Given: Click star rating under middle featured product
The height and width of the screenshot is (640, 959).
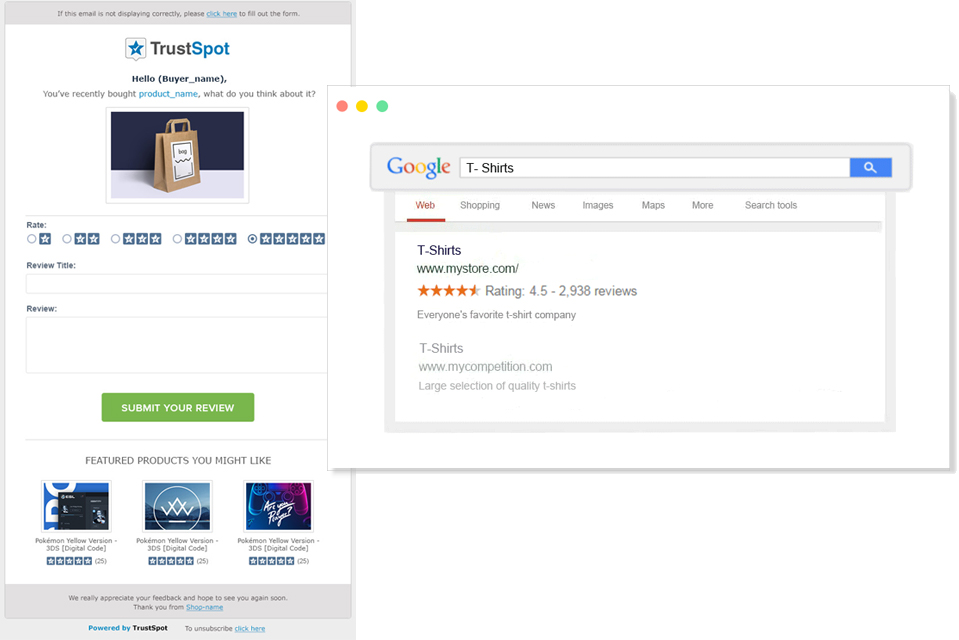Looking at the screenshot, I should point(171,561).
